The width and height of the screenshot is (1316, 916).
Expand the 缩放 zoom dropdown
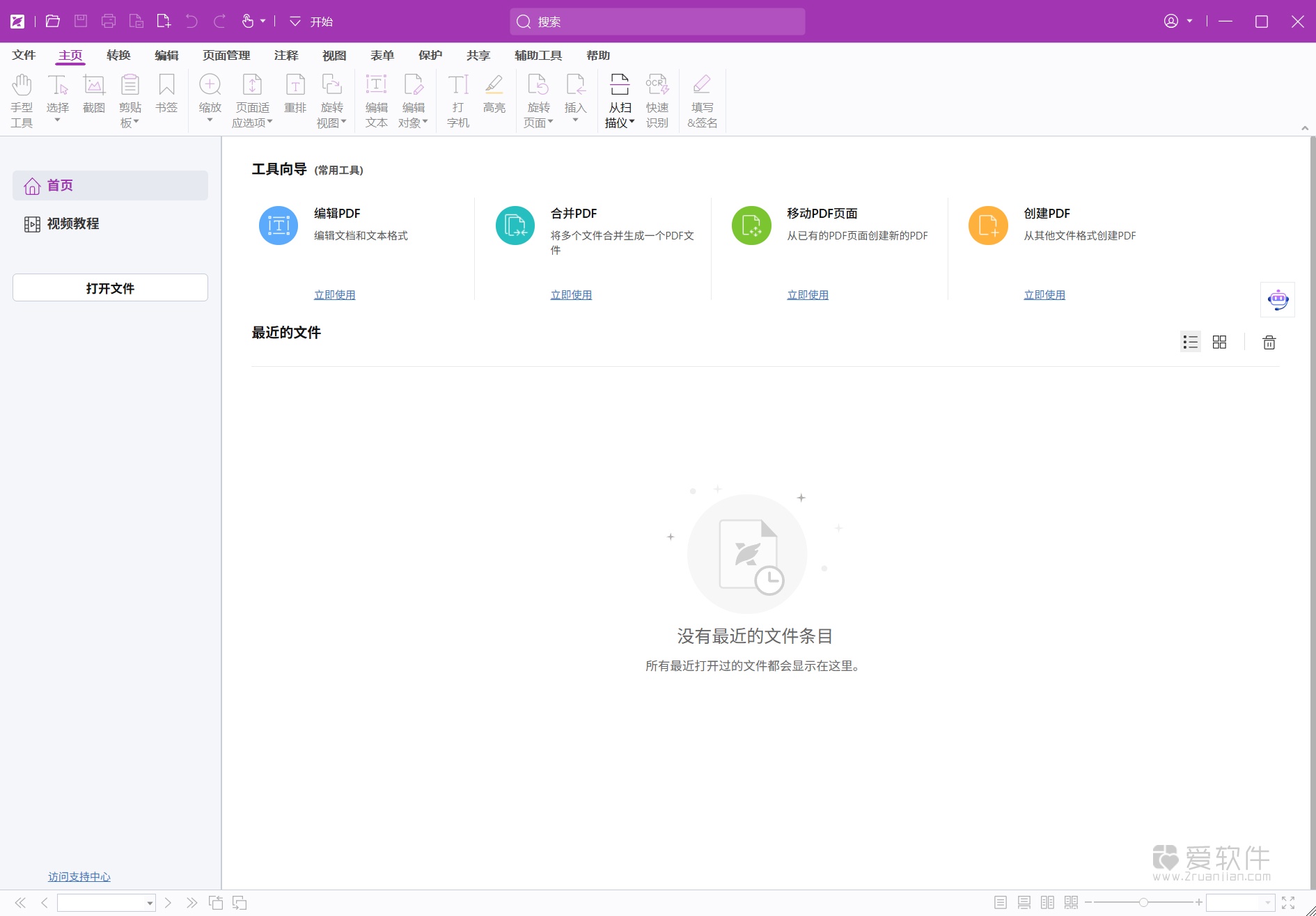pyautogui.click(x=210, y=119)
